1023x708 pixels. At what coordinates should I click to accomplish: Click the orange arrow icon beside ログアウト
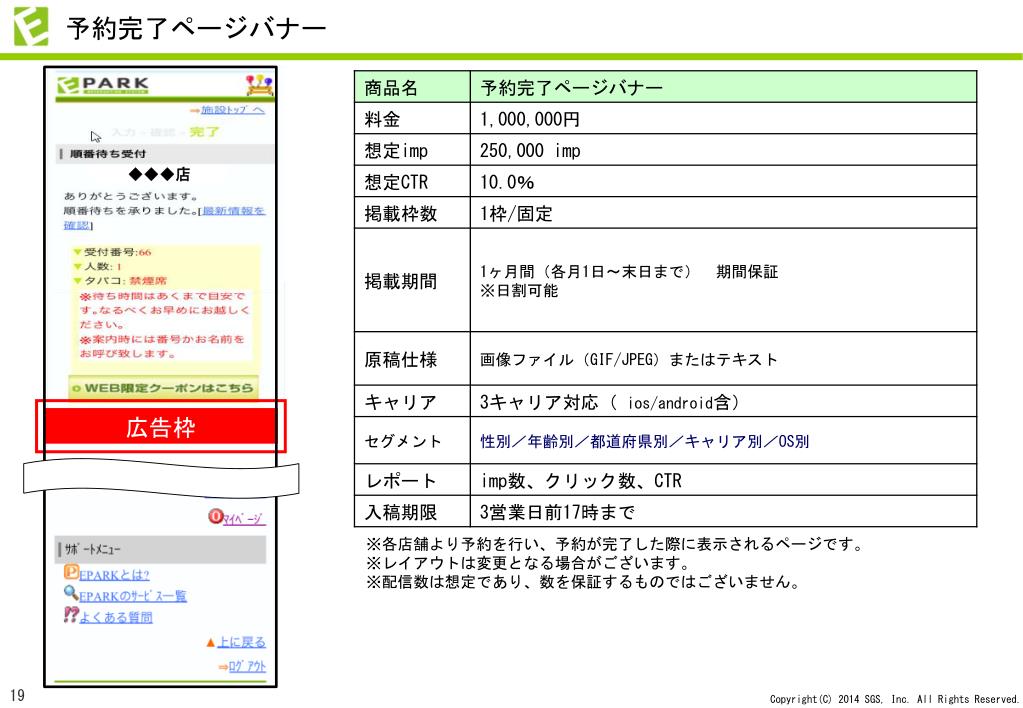point(223,667)
